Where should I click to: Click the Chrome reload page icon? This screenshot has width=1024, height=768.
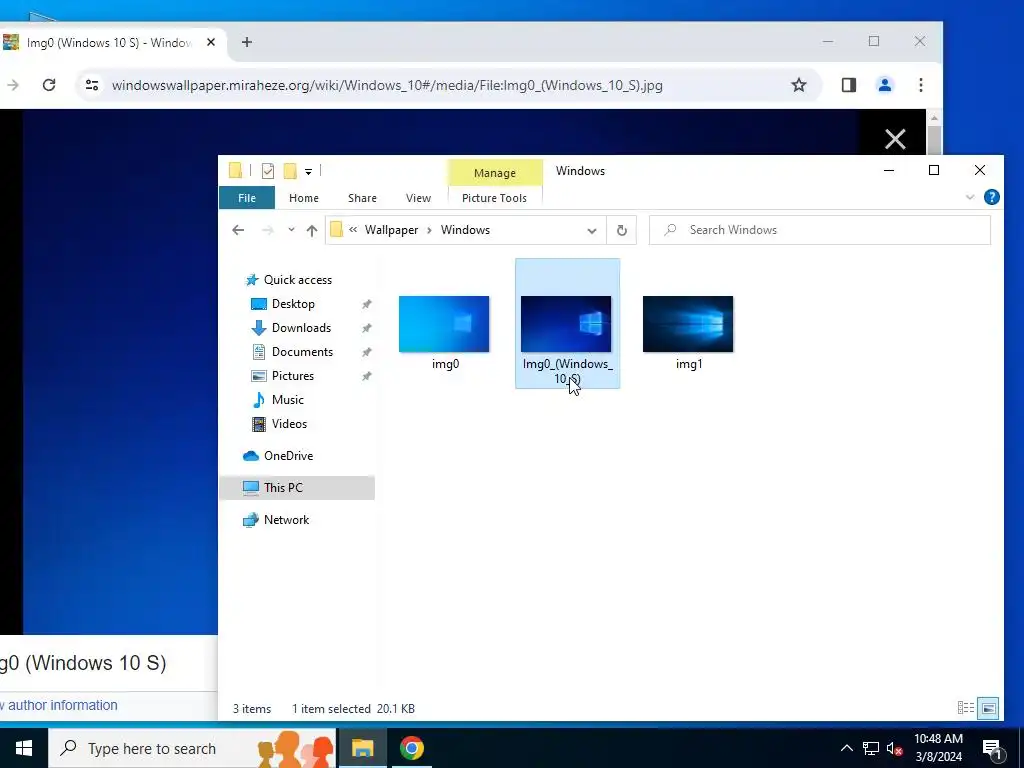tap(49, 85)
